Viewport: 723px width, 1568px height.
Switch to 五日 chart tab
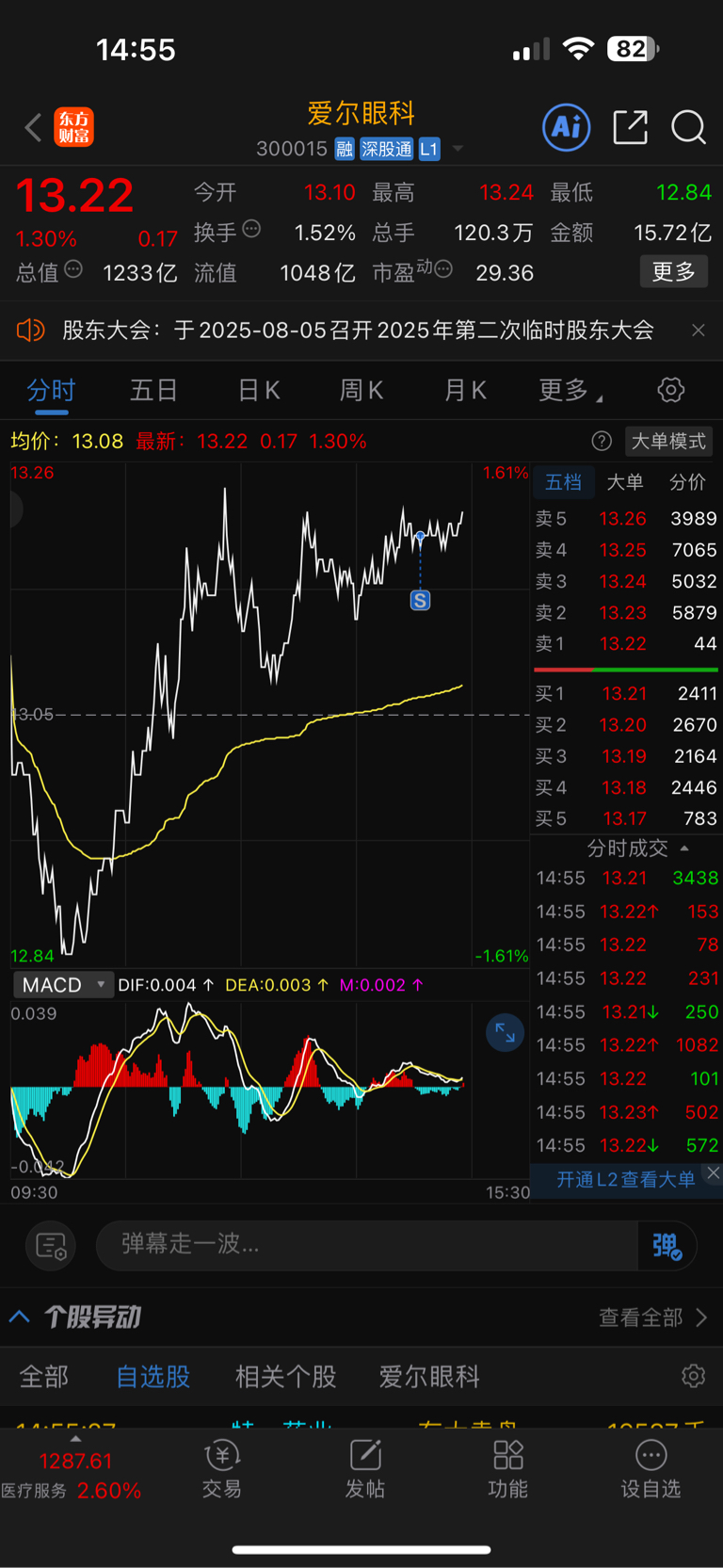coord(153,390)
